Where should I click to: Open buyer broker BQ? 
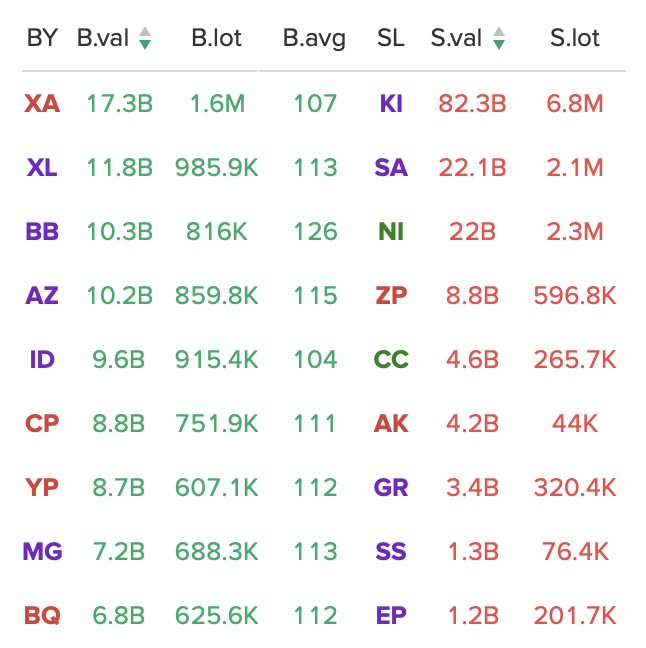[x=42, y=615]
